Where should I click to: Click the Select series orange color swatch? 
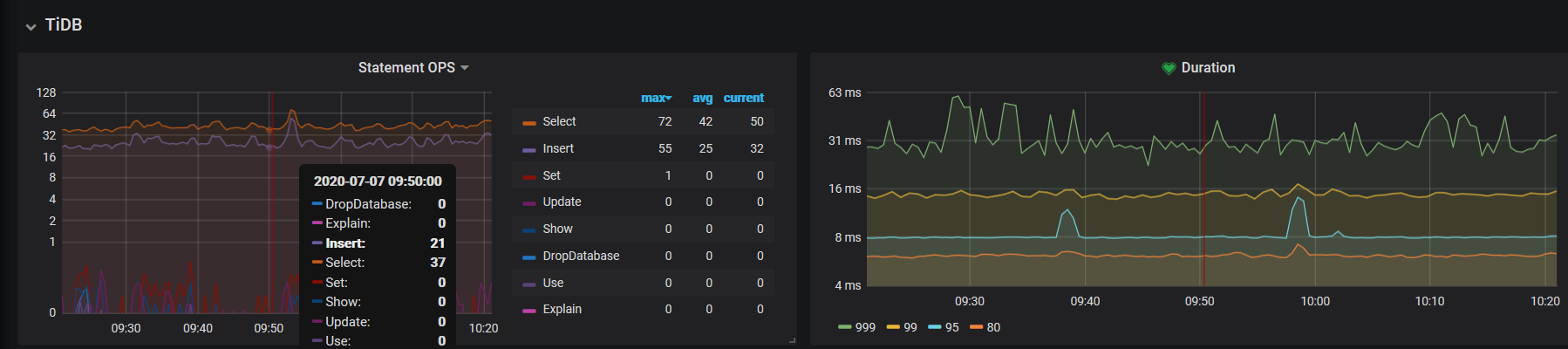528,123
